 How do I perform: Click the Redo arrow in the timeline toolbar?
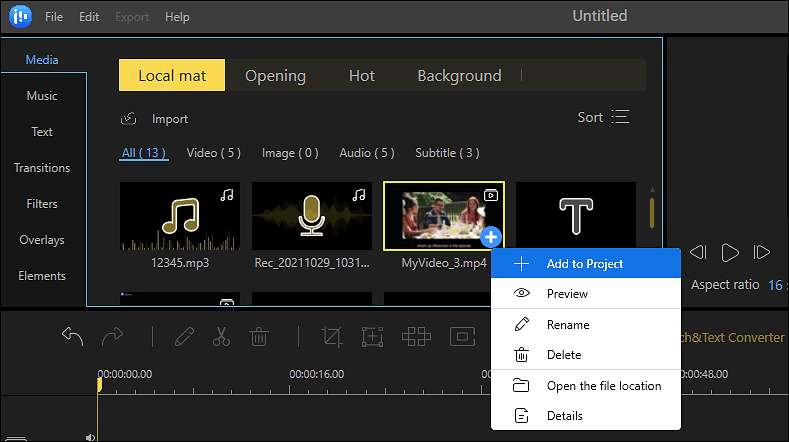[112, 336]
